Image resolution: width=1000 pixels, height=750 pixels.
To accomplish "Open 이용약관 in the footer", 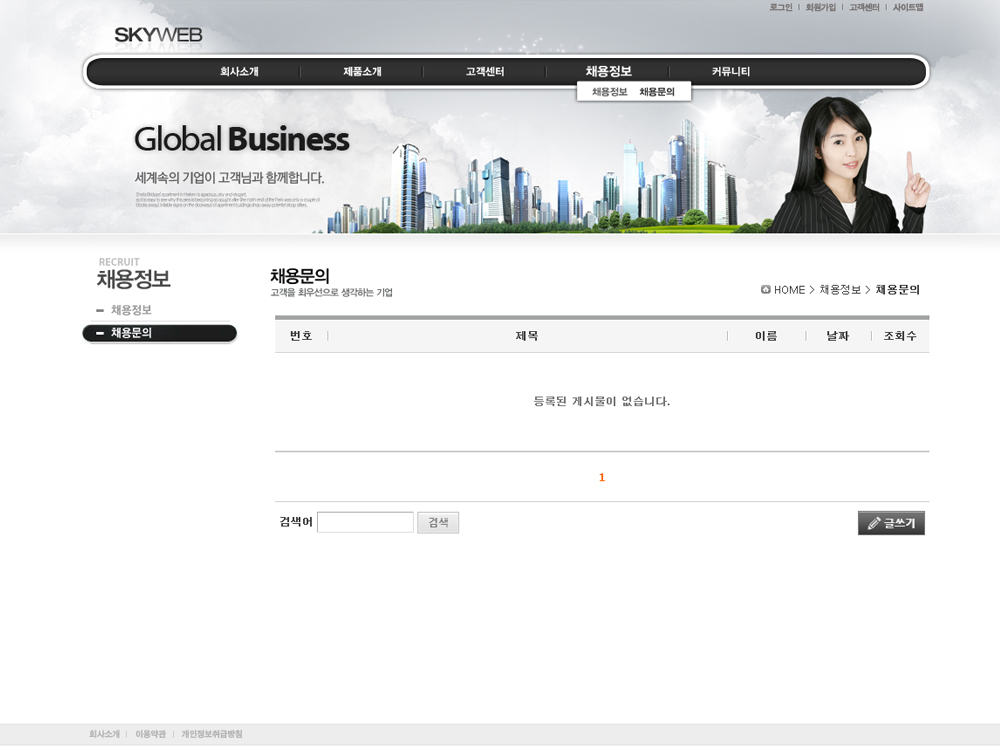I will tap(150, 734).
